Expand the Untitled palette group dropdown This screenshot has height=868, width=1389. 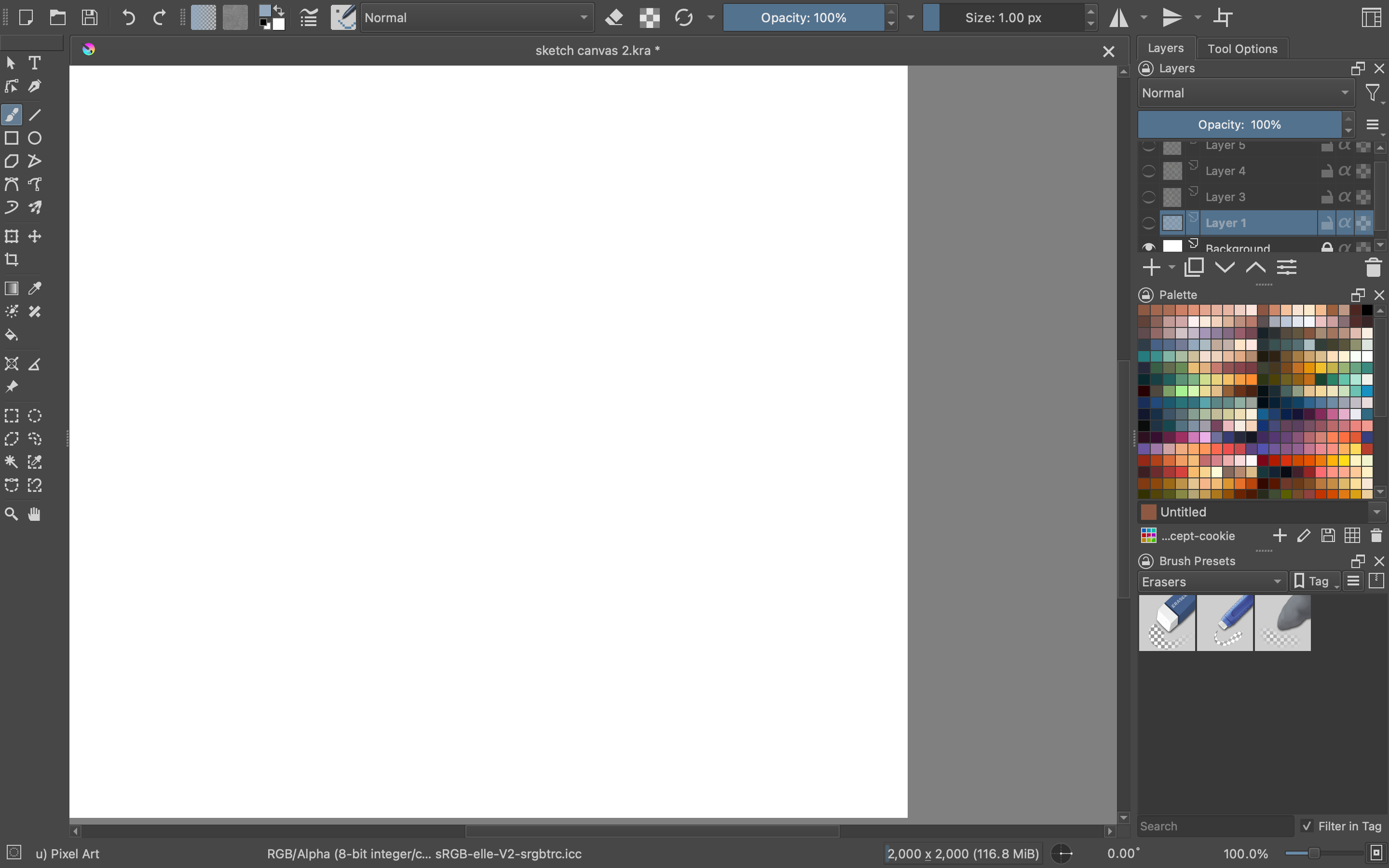[x=1376, y=512]
